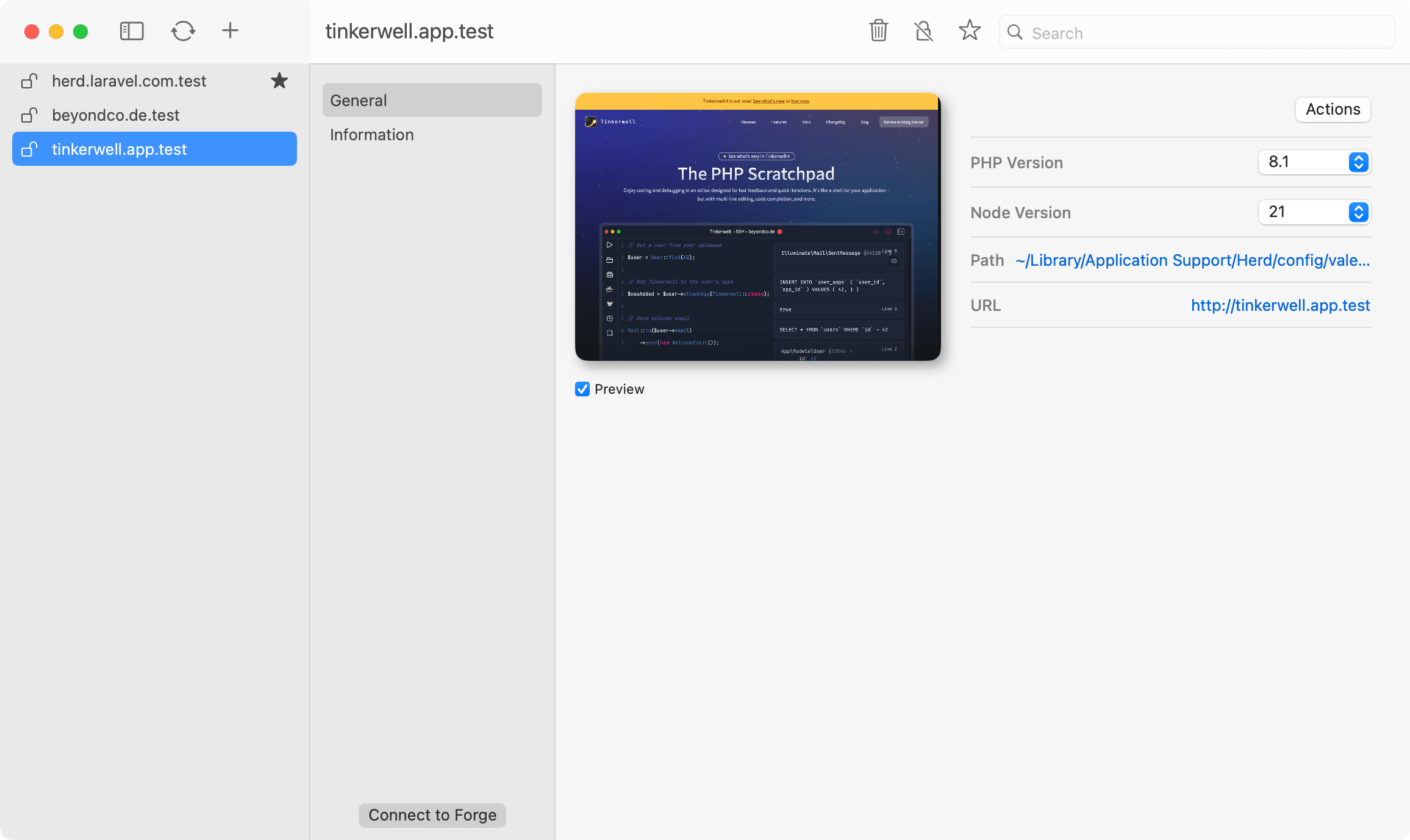This screenshot has height=840, width=1410.
Task: Open the site Path link
Action: coord(1192,260)
